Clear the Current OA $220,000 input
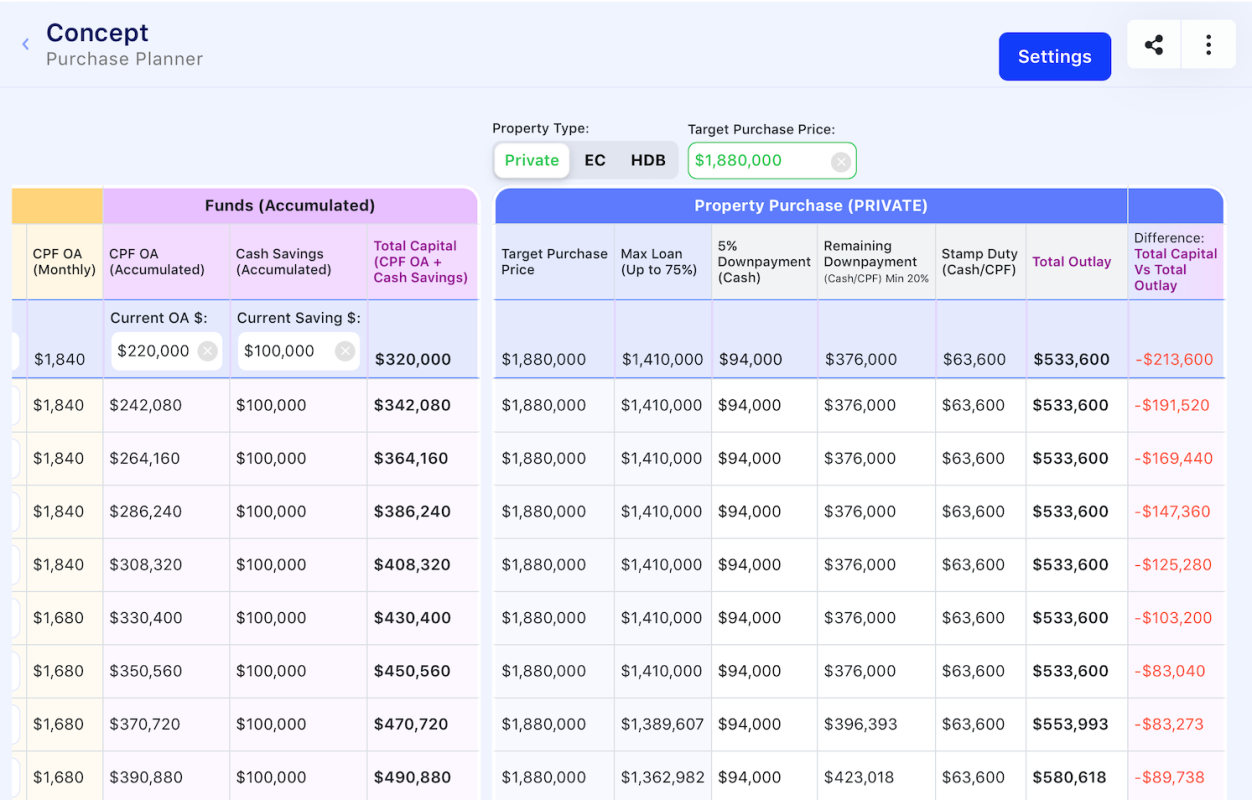This screenshot has height=800, width=1252. click(x=207, y=351)
